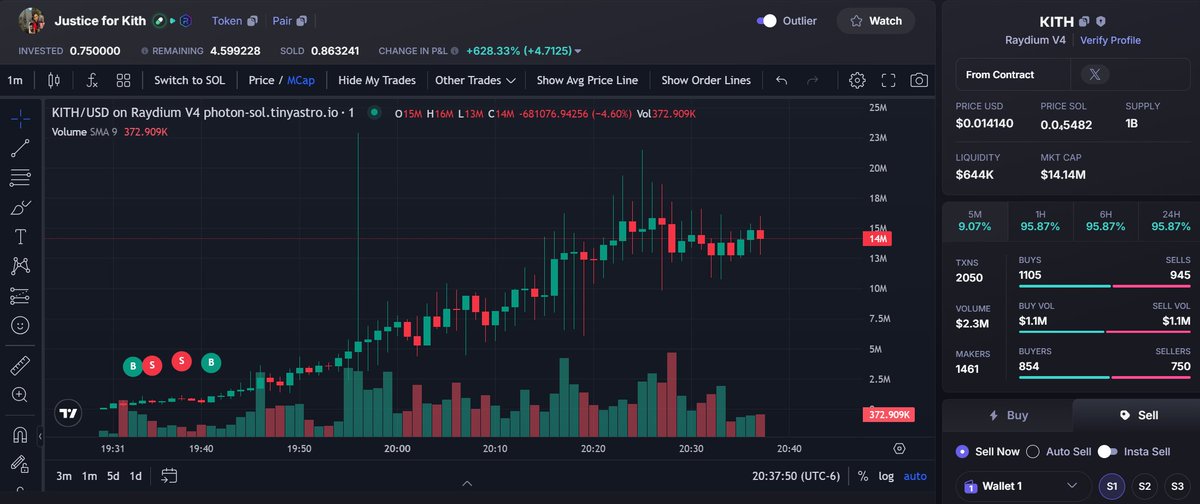Screen dimensions: 1200x504
Task: Click the first green B trade marker
Action: point(132,366)
